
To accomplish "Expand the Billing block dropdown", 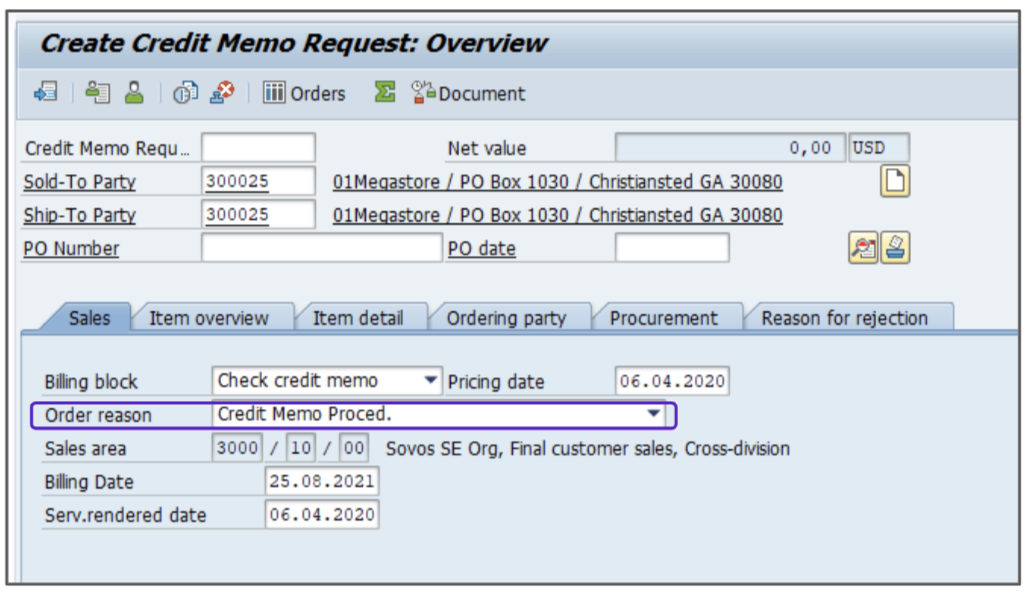I will tap(431, 381).
